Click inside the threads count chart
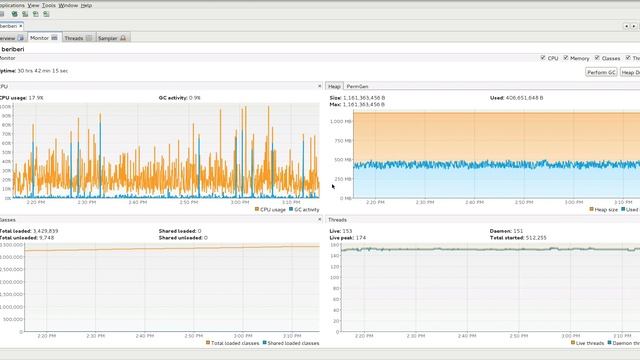Image resolution: width=640 pixels, height=360 pixels. (490, 288)
